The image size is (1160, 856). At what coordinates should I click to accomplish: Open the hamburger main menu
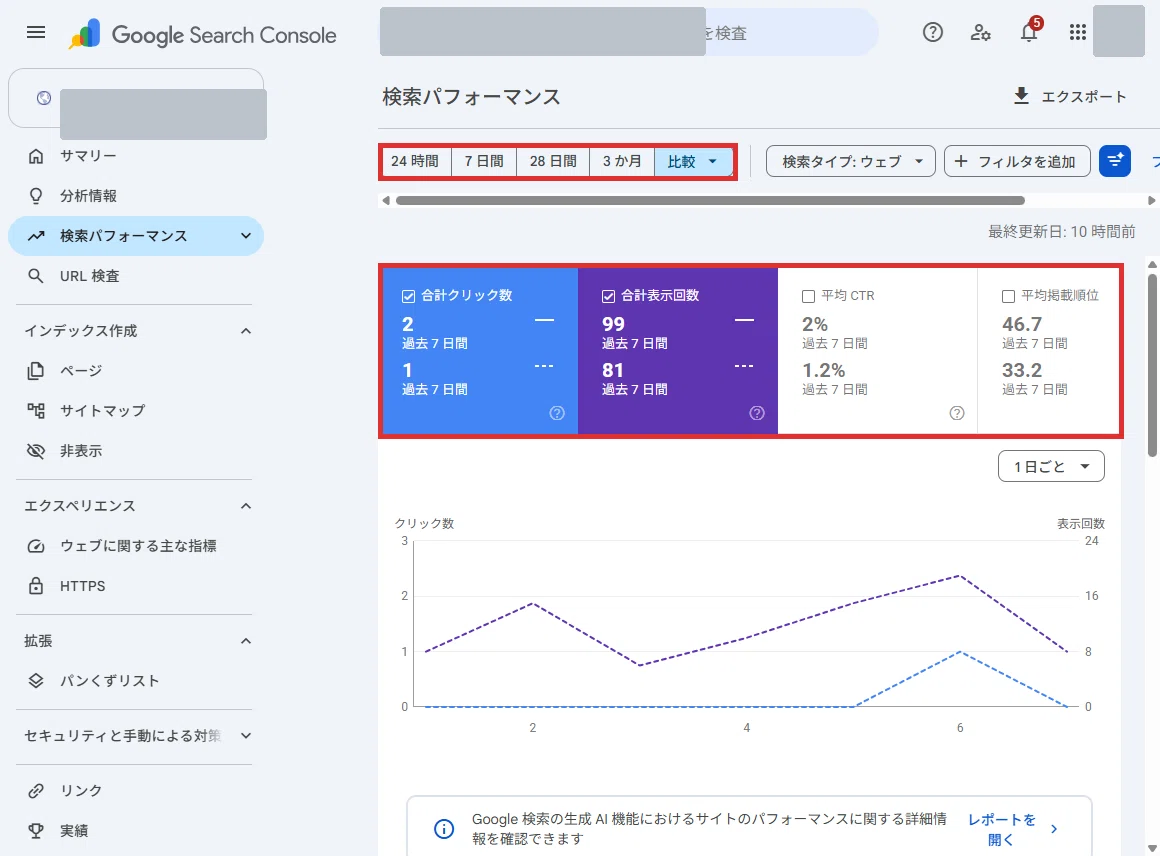36,33
